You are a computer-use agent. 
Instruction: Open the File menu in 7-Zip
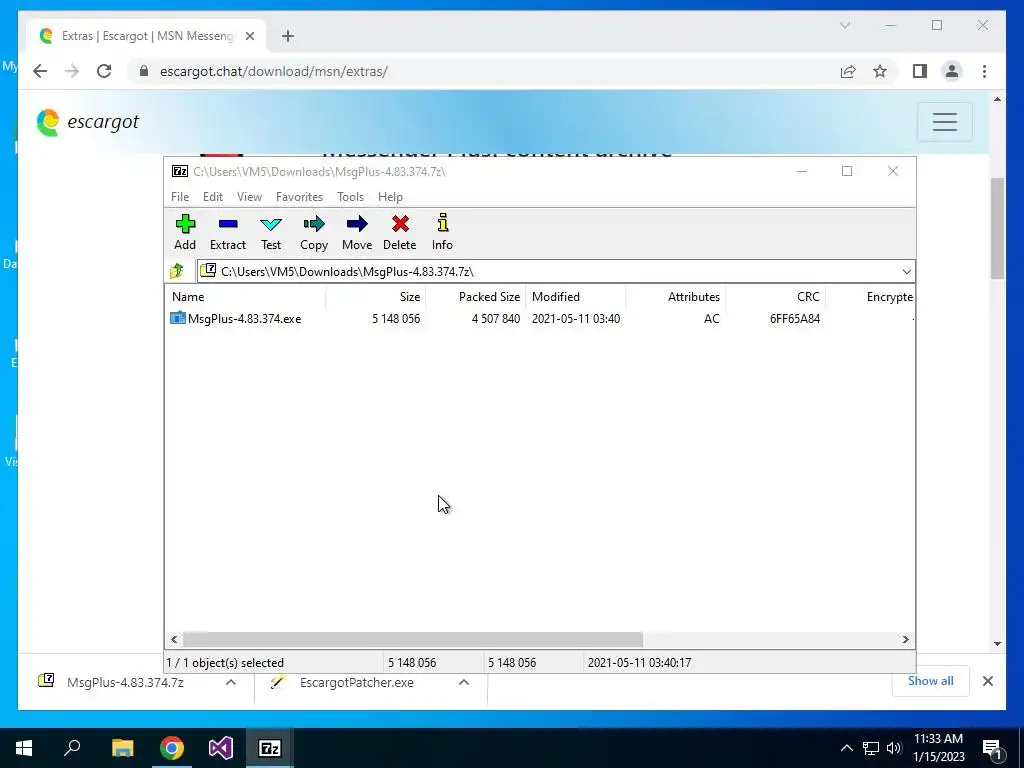click(x=180, y=197)
